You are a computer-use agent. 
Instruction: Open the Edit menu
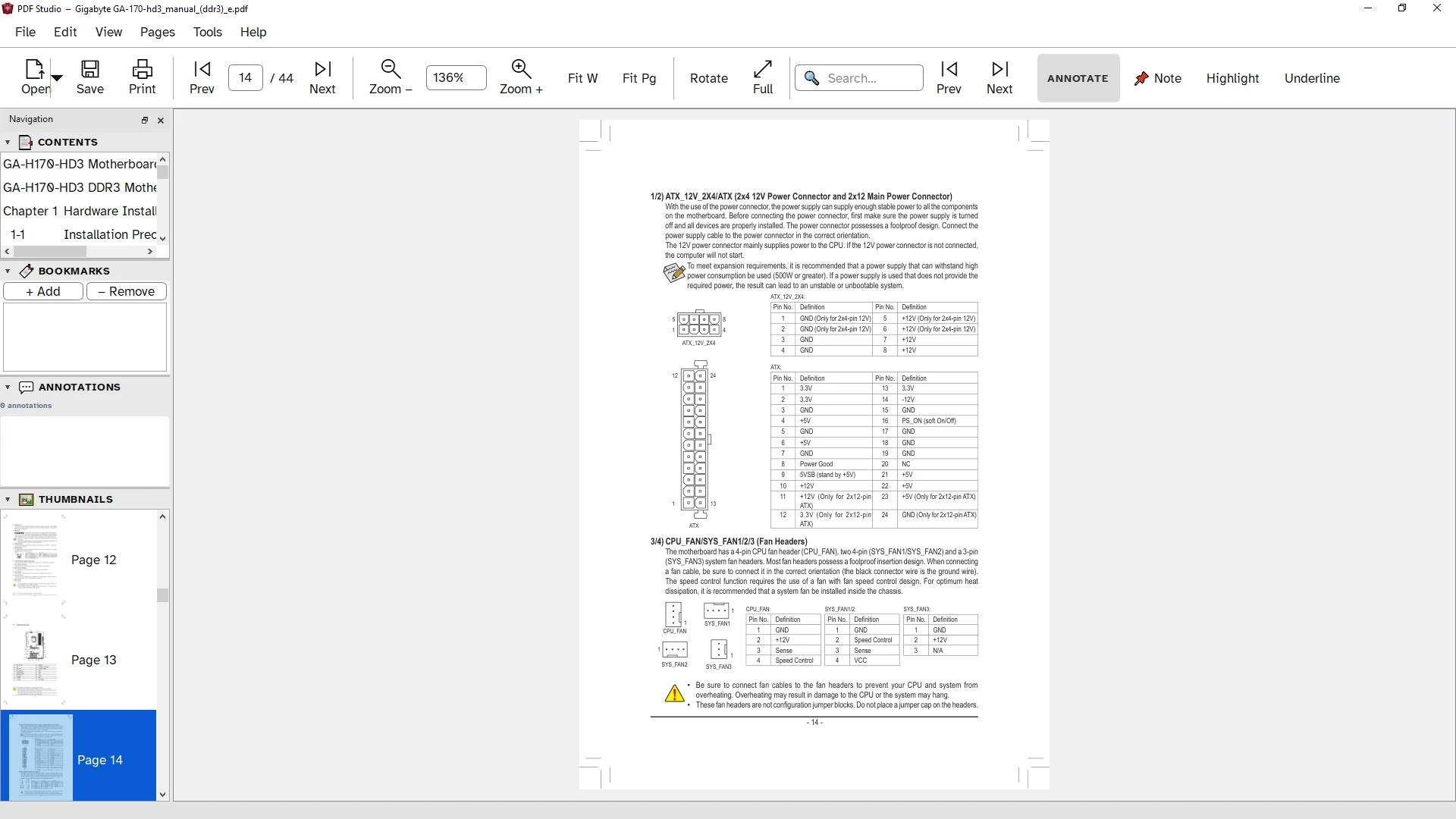coord(65,32)
